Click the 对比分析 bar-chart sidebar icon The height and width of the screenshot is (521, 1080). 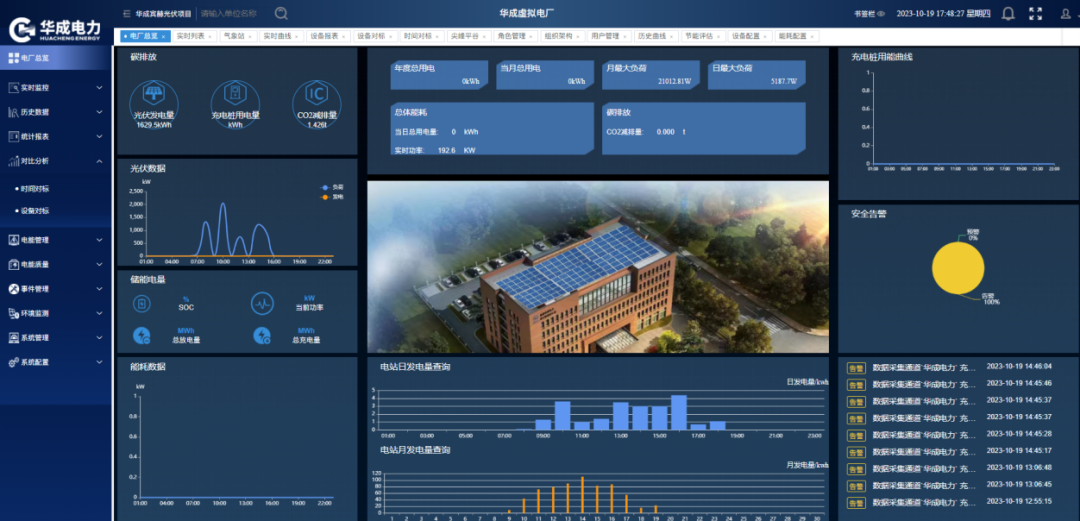tap(14, 161)
